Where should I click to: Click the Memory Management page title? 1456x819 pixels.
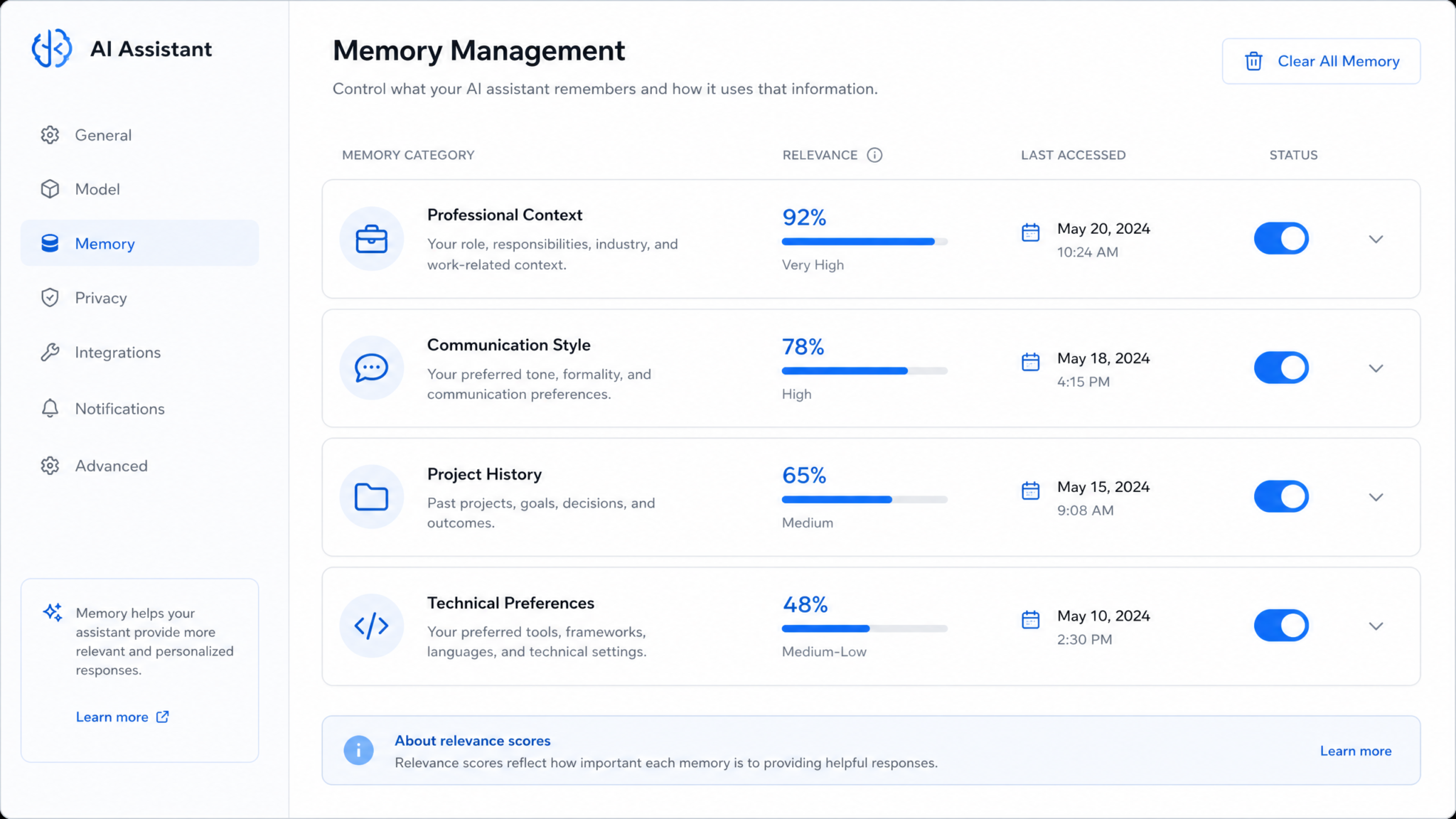point(478,50)
